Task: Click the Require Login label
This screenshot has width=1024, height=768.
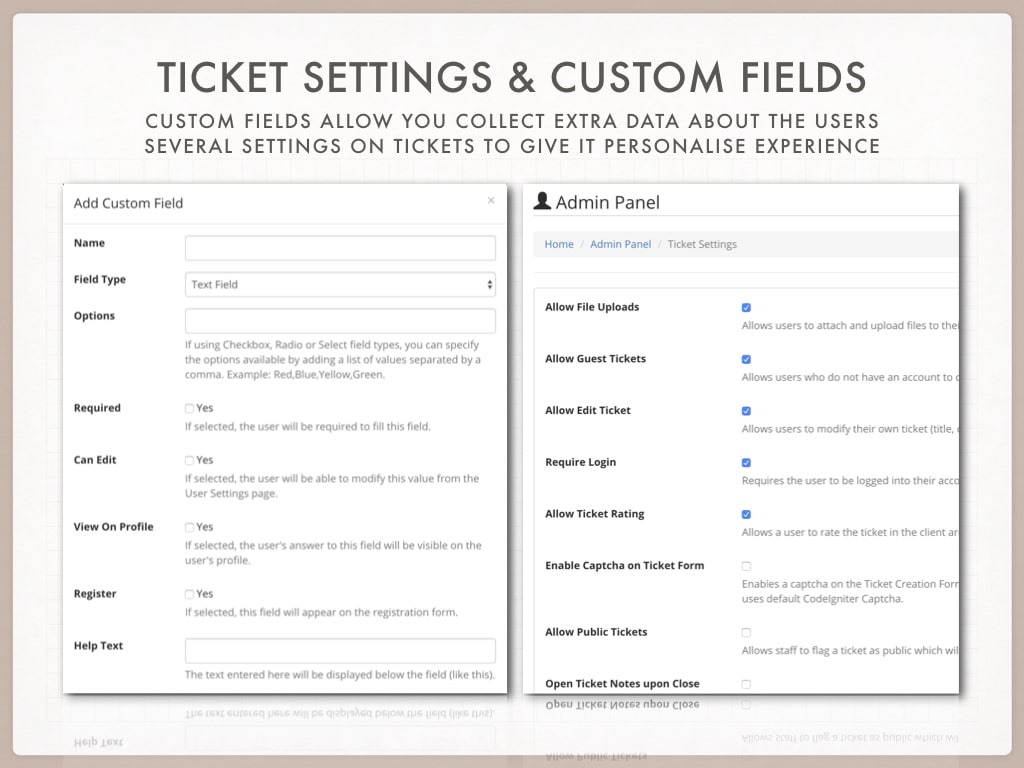Action: 581,462
